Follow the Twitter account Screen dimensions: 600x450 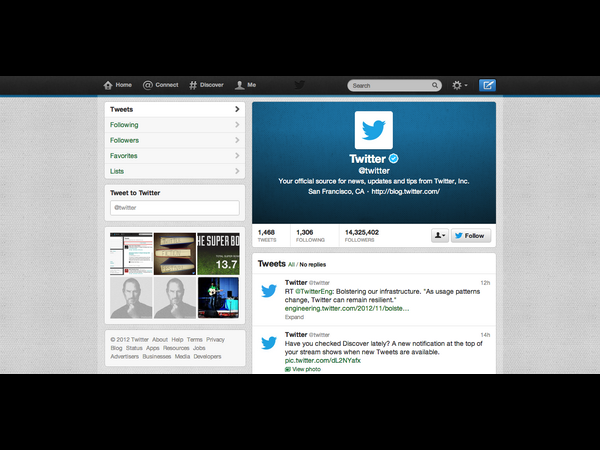coord(471,235)
